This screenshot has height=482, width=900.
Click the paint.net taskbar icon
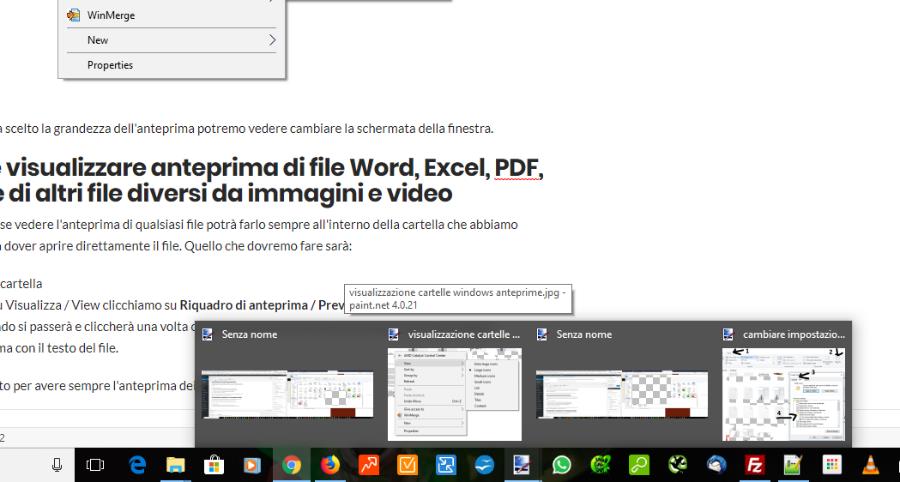[522, 464]
